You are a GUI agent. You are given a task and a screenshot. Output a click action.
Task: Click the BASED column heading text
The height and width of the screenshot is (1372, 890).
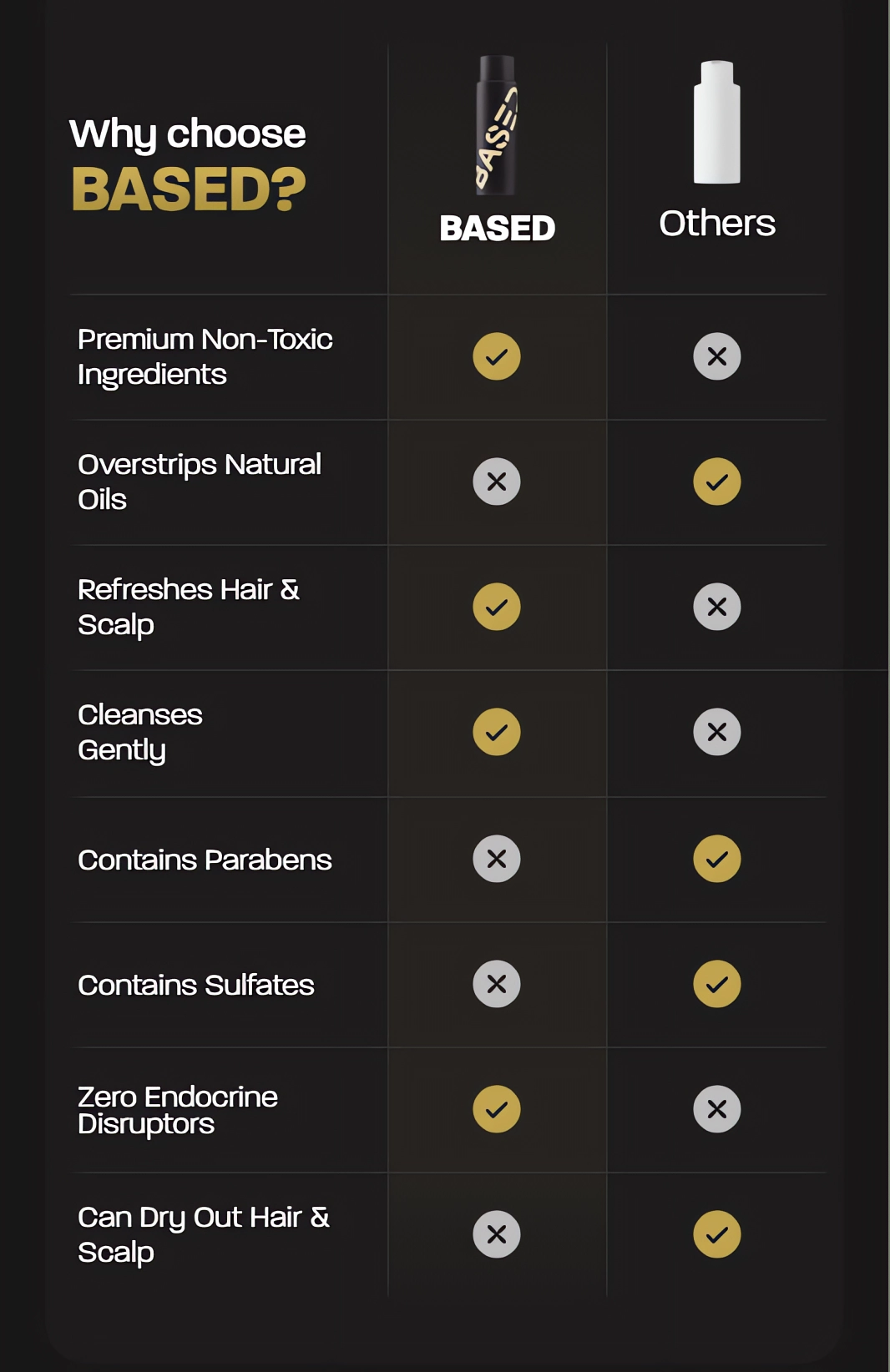498,228
